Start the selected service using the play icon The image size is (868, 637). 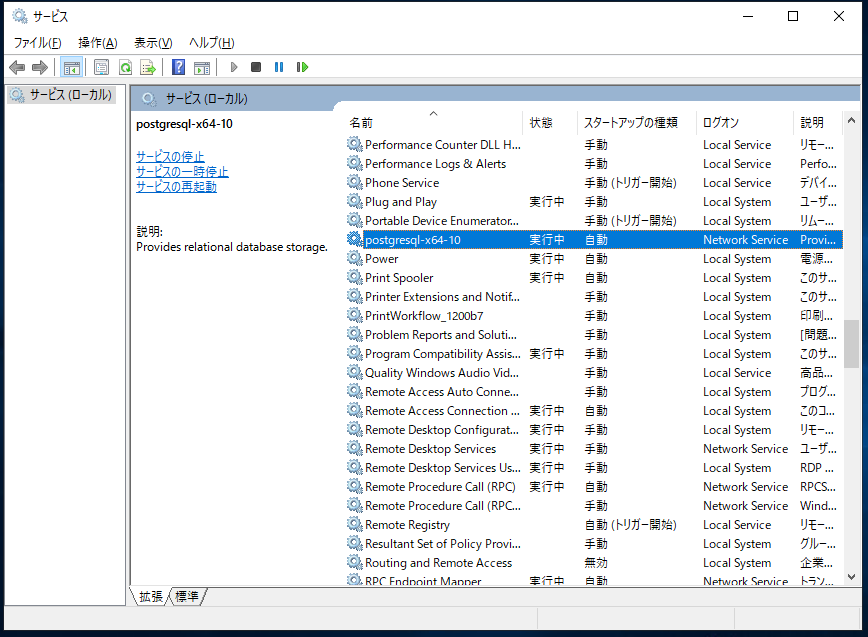[x=233, y=67]
